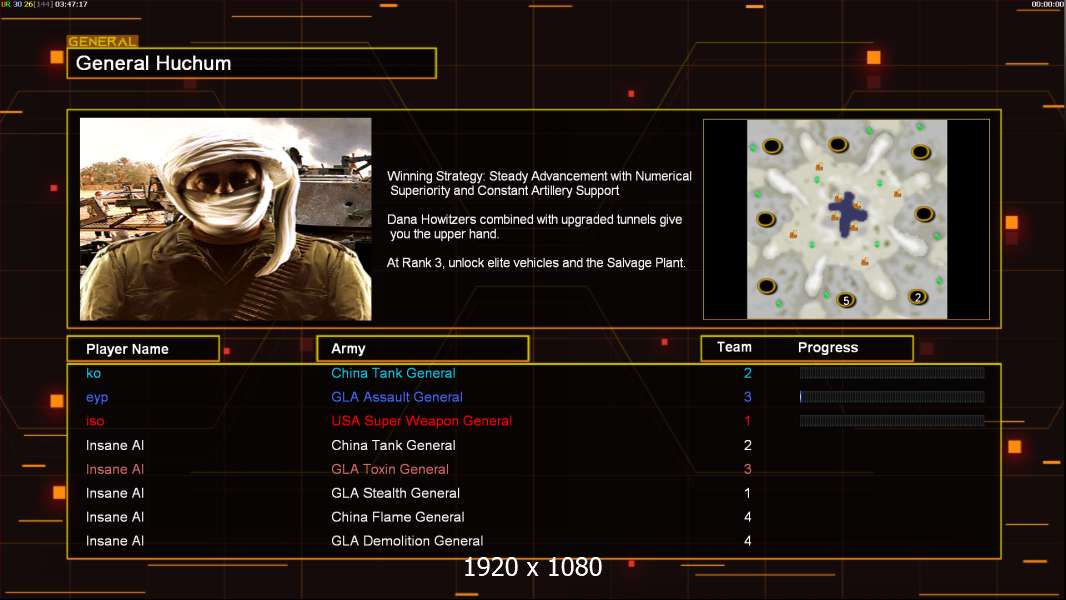1066x600 pixels.
Task: Click start position marker 2 on minimap
Action: point(918,297)
